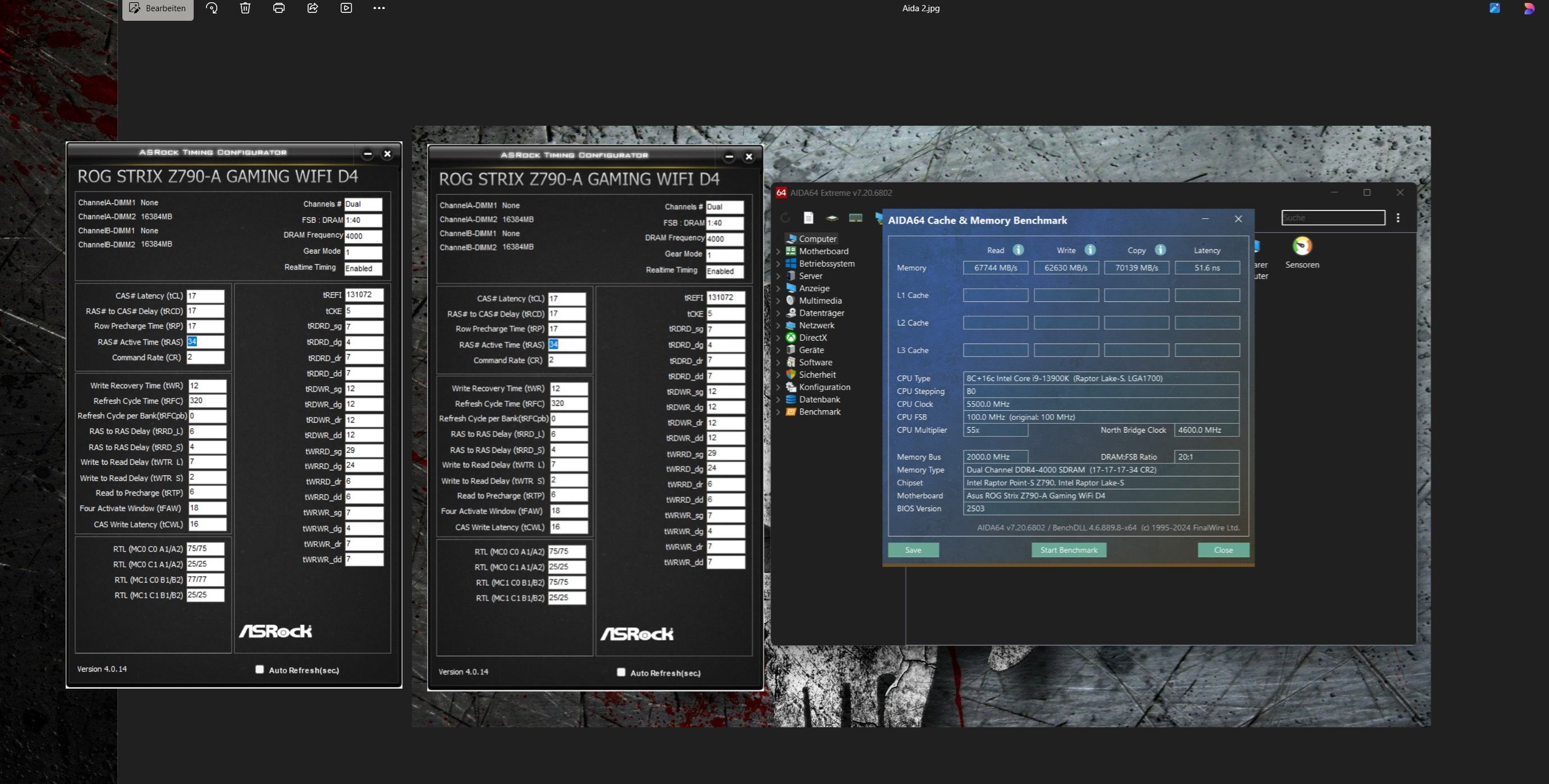Click the AIDA64 refresh toolbar icon
The image size is (1549, 784).
tap(785, 218)
